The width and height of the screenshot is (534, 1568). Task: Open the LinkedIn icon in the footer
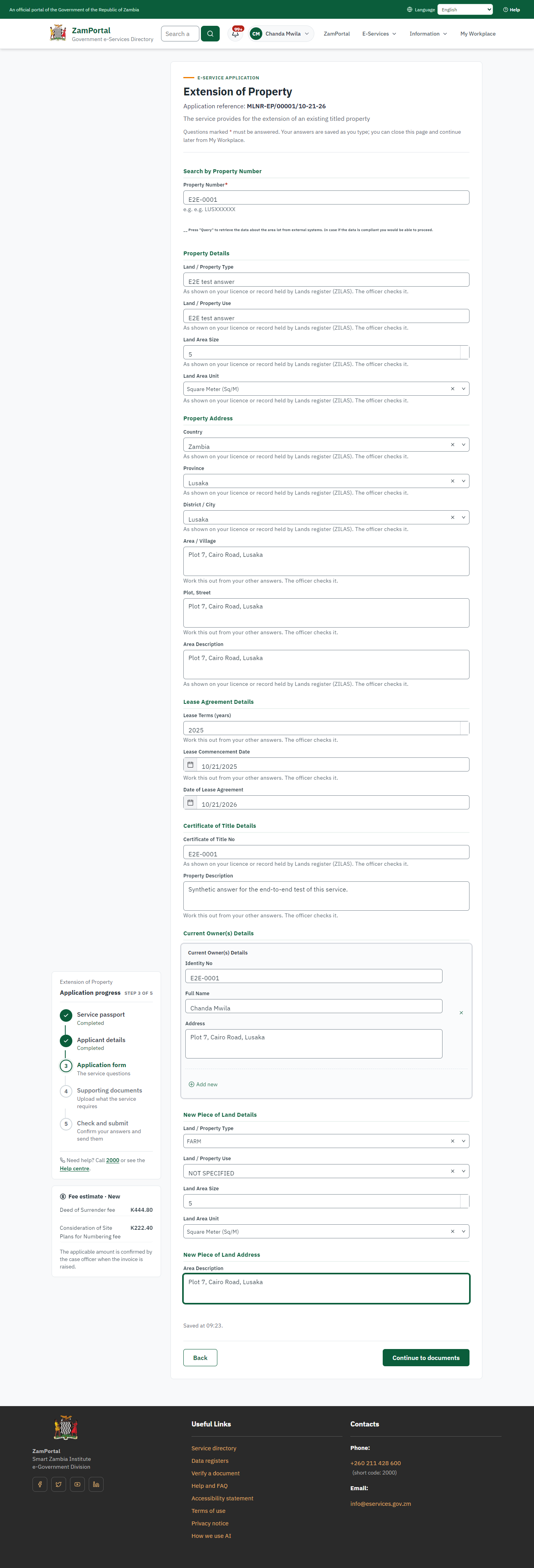click(96, 1484)
